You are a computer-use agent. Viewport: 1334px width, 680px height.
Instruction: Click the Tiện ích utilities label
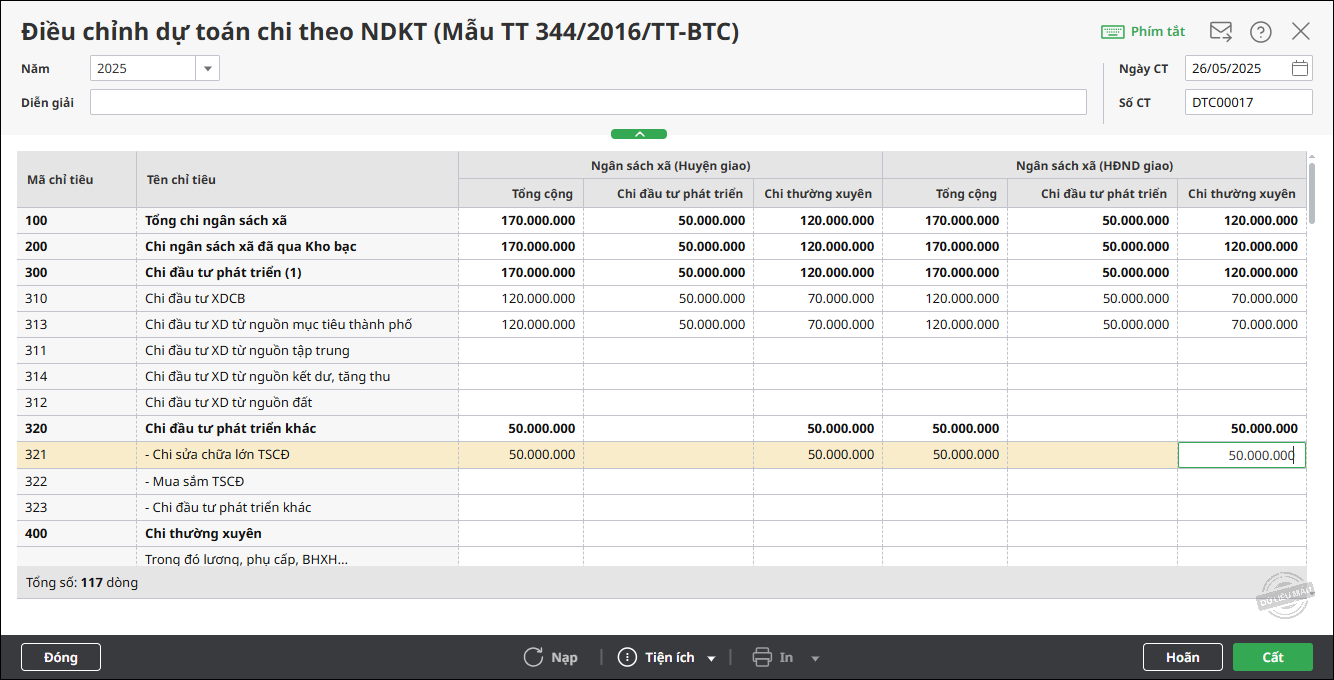670,657
